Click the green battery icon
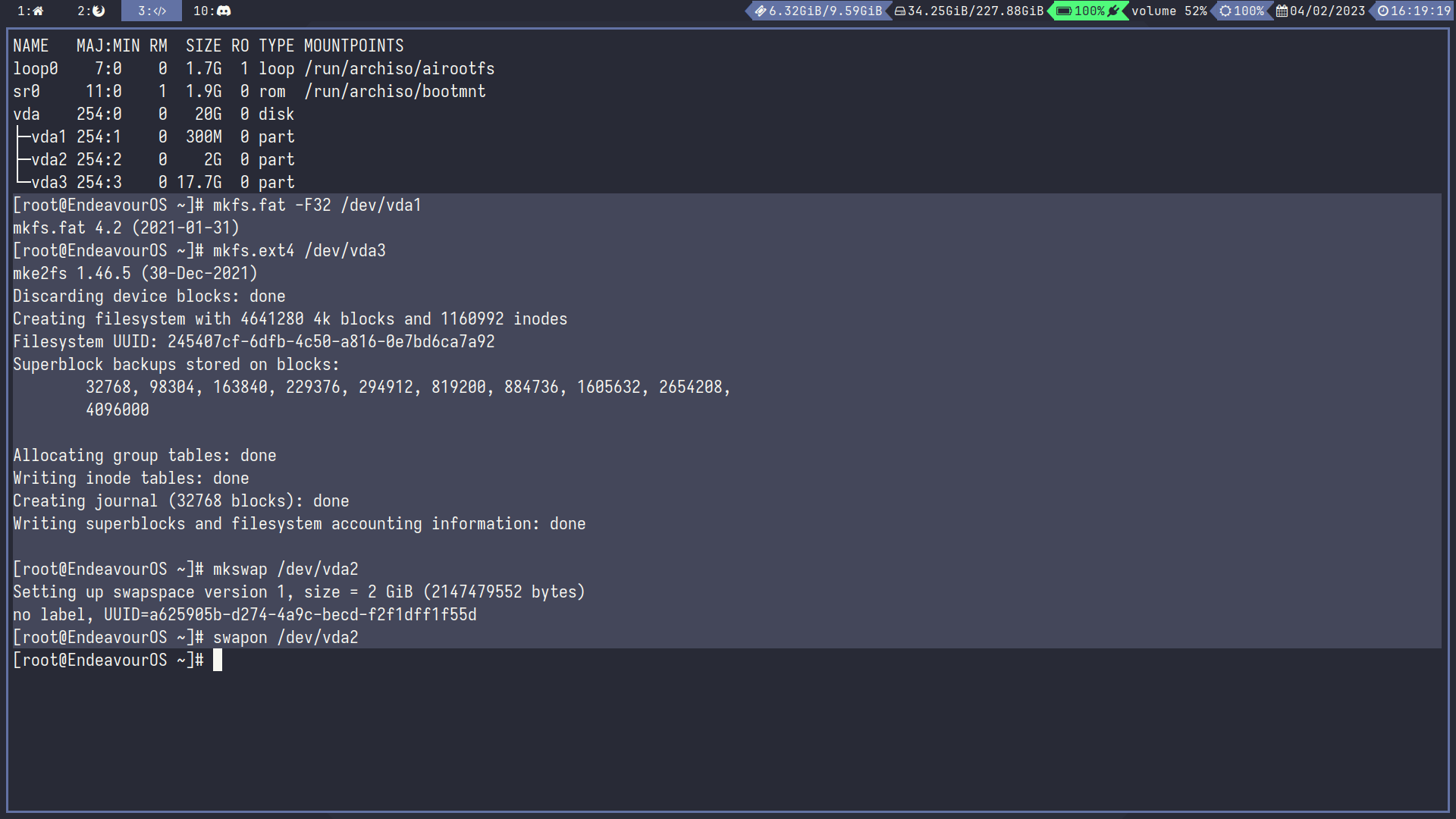This screenshot has height=819, width=1456. [1064, 11]
